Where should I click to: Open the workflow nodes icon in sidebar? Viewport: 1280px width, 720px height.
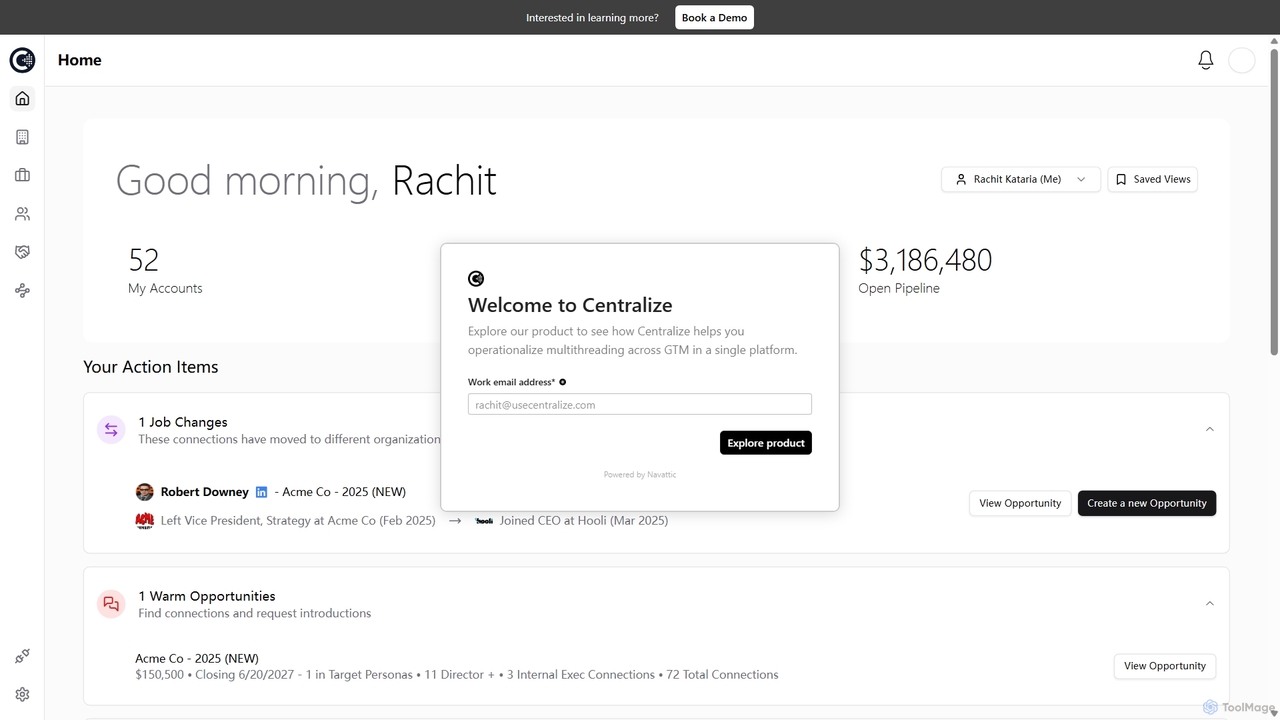(x=22, y=291)
